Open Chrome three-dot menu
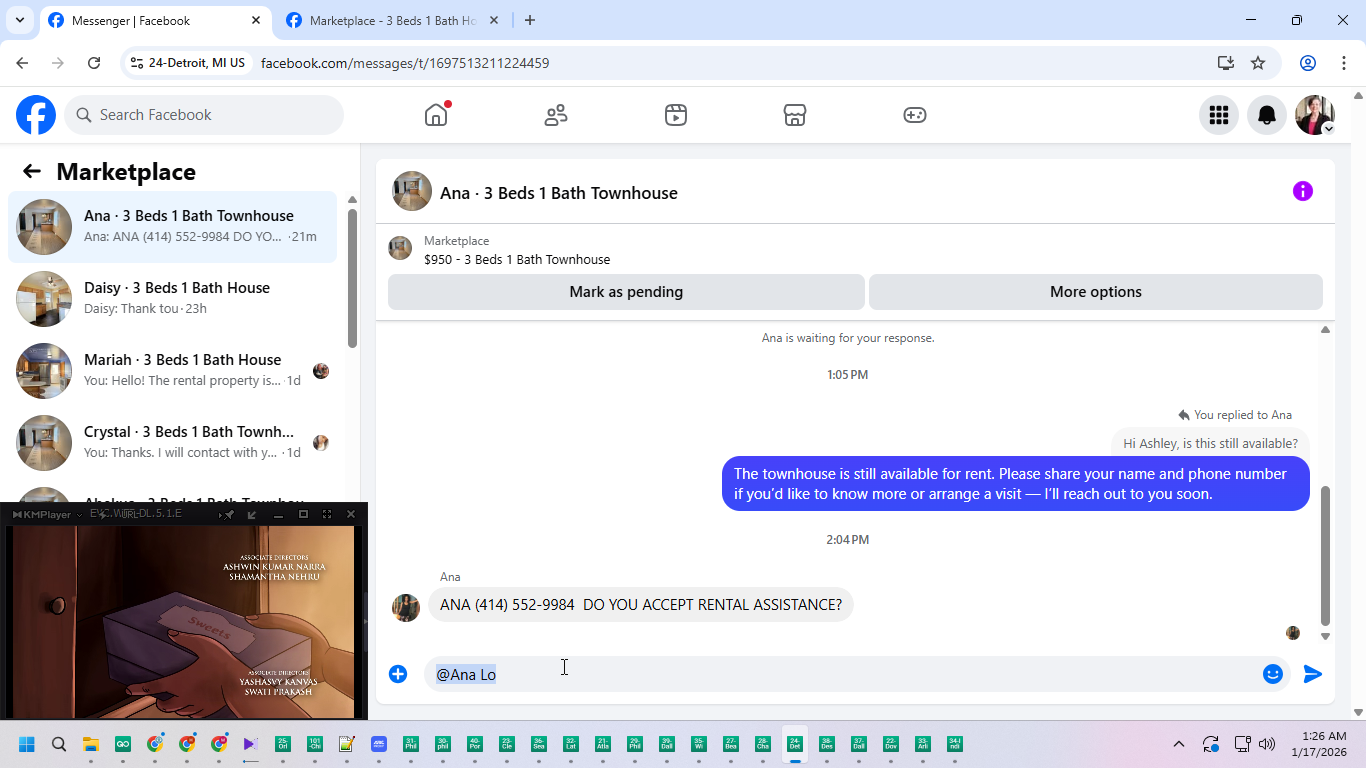This screenshot has height=768, width=1366. pyautogui.click(x=1343, y=63)
